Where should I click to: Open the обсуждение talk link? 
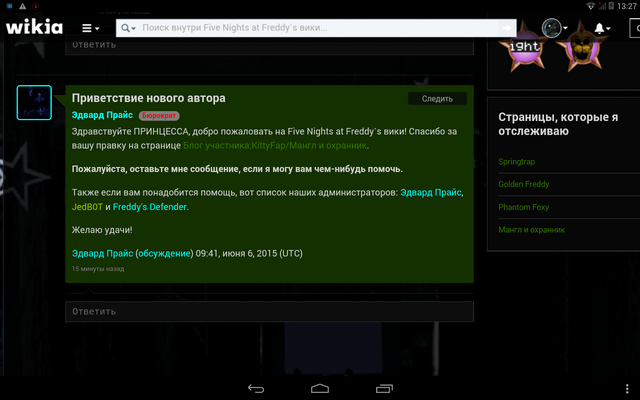tap(164, 253)
